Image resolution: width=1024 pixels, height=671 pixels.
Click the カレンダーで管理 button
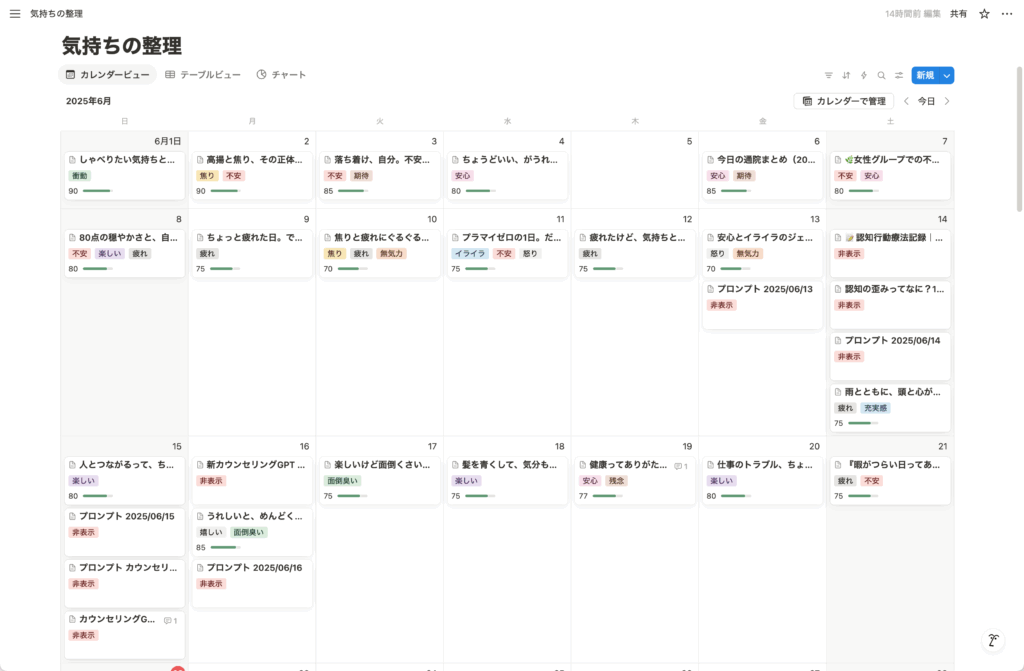[x=844, y=101]
